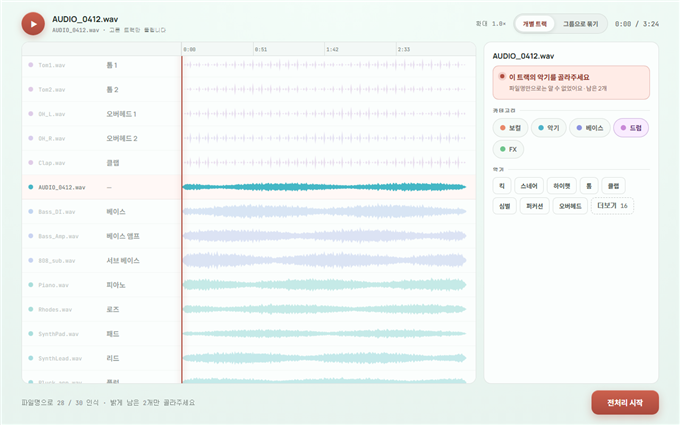Image resolution: width=680 pixels, height=425 pixels.
Task: Select the Bass_DI.wav file name
Action: [57, 212]
